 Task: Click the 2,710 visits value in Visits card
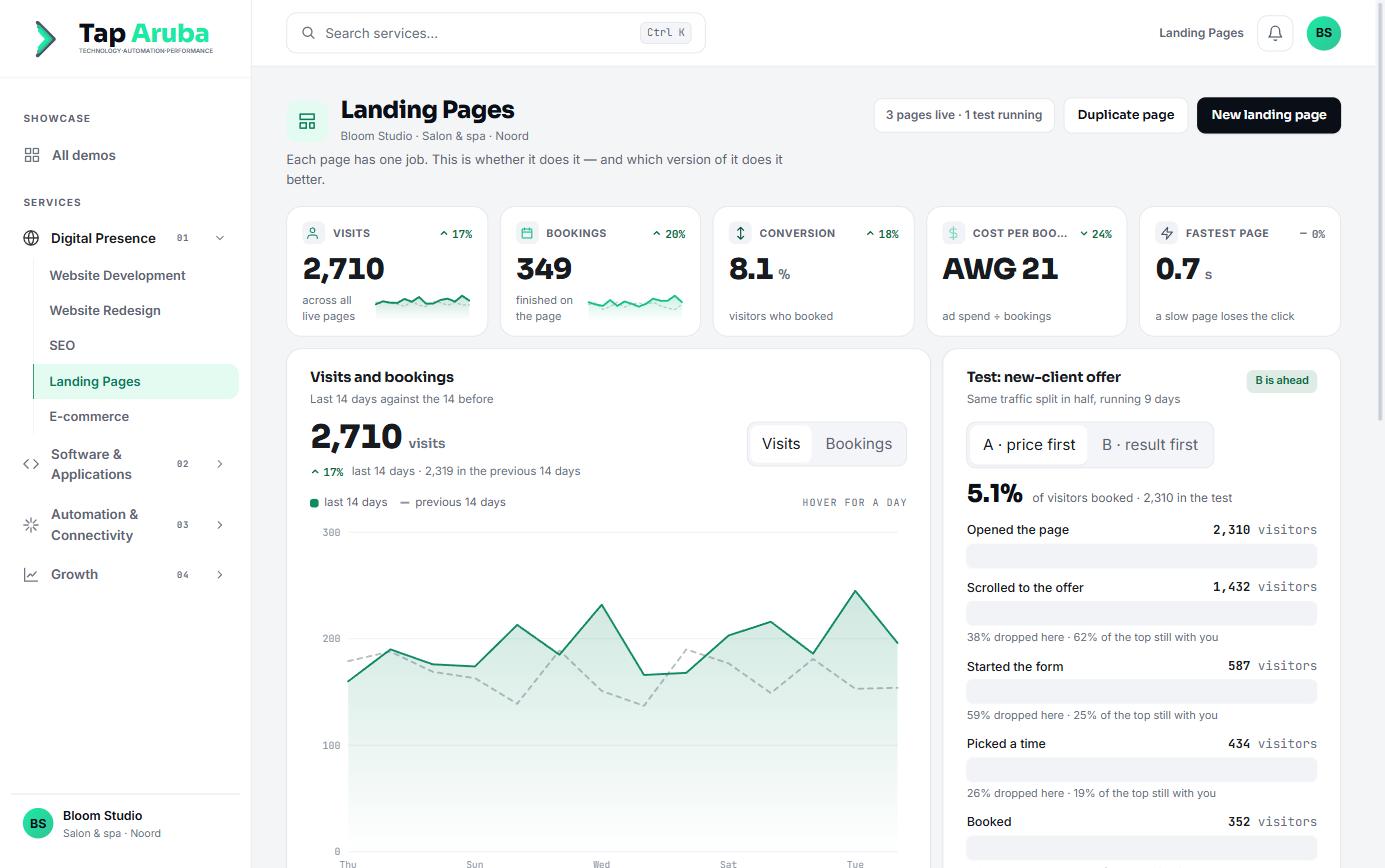click(x=344, y=269)
